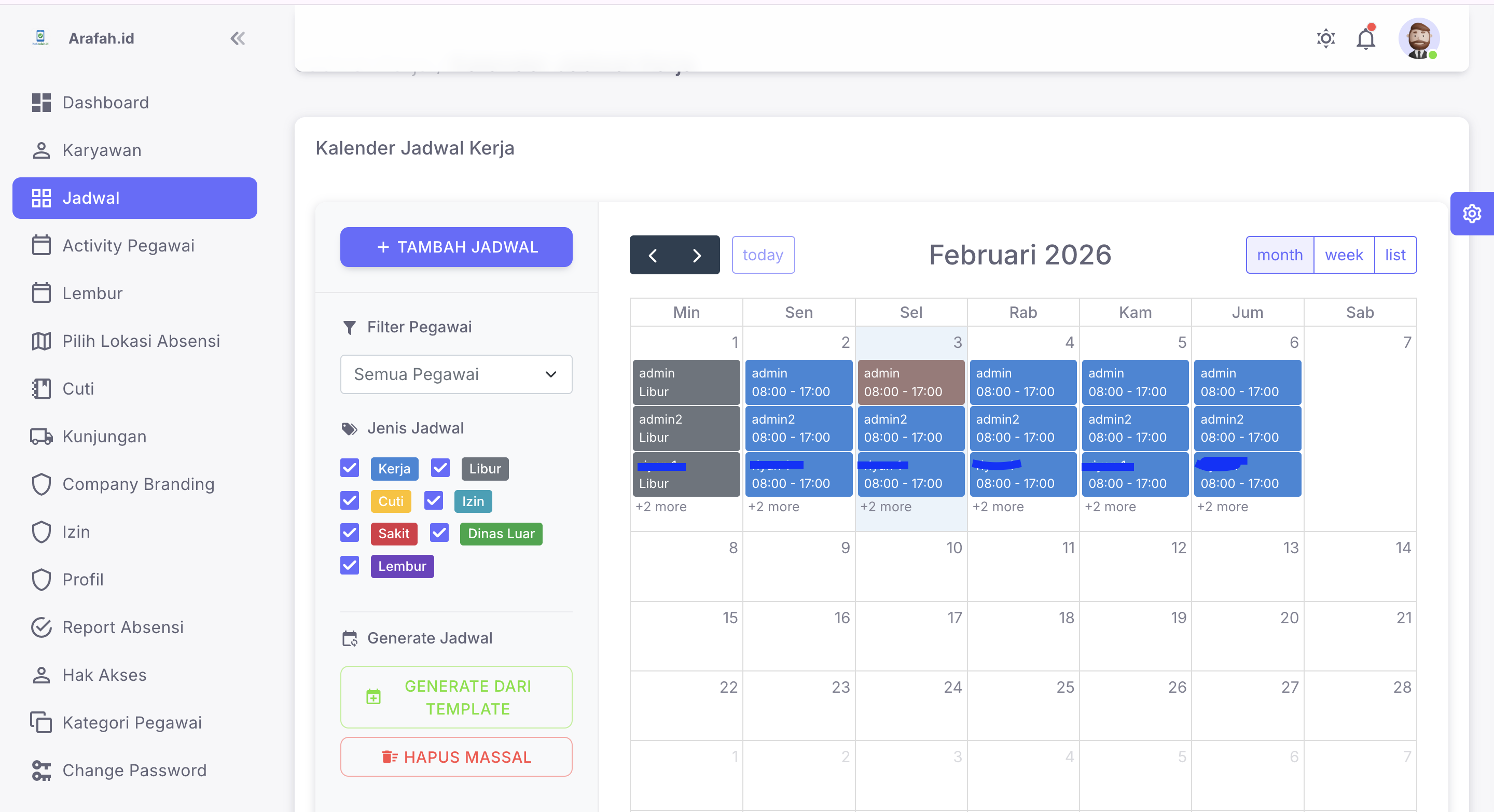Disable the Lembur schedule type checkbox
This screenshot has width=1494, height=812.
click(350, 565)
